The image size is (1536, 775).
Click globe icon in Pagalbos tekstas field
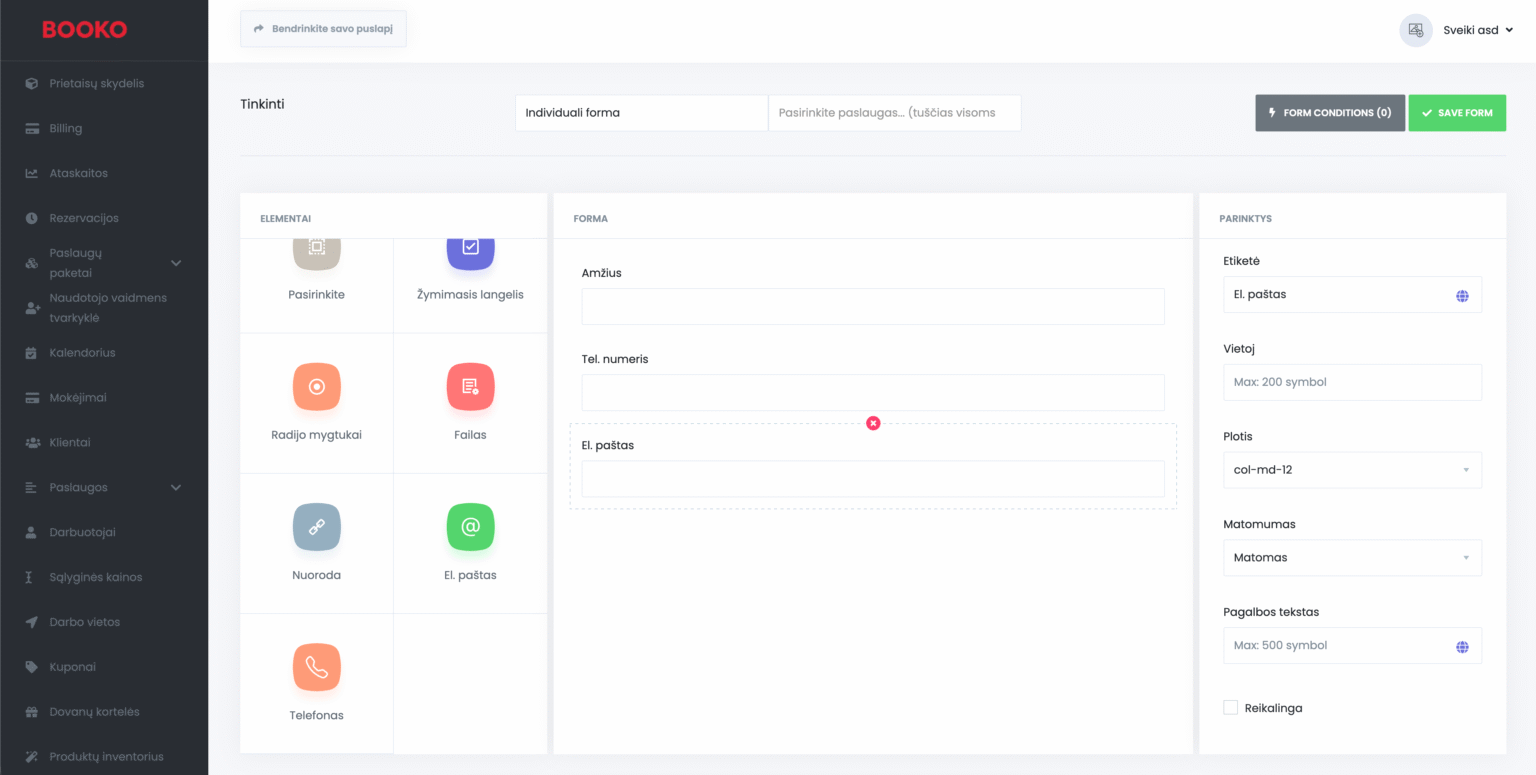pos(1462,647)
